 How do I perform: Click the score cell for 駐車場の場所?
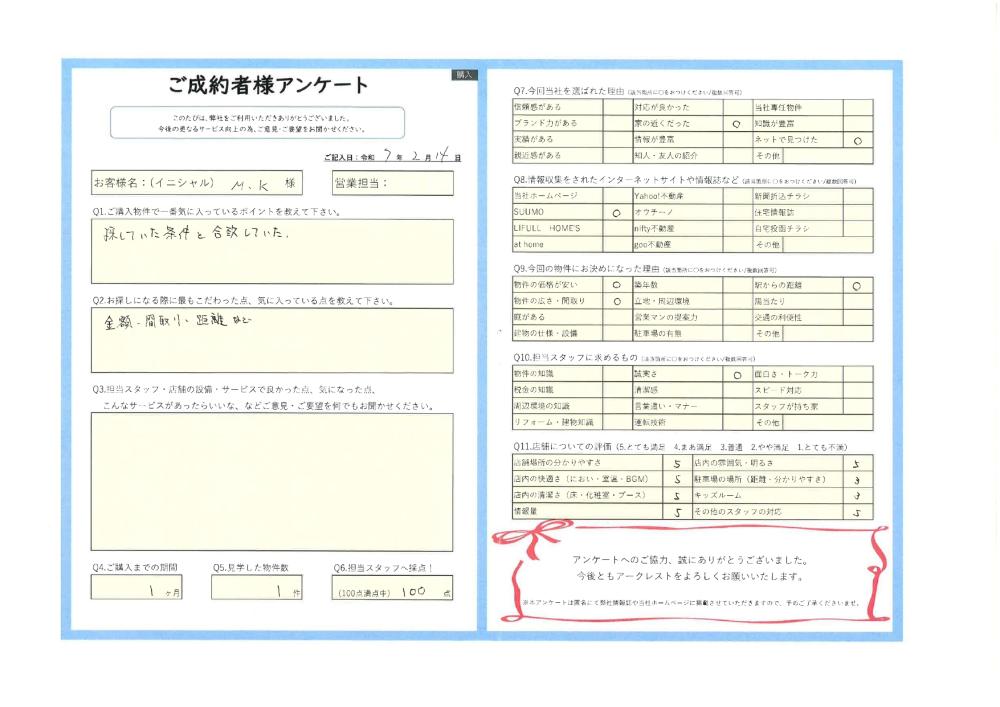858,479
